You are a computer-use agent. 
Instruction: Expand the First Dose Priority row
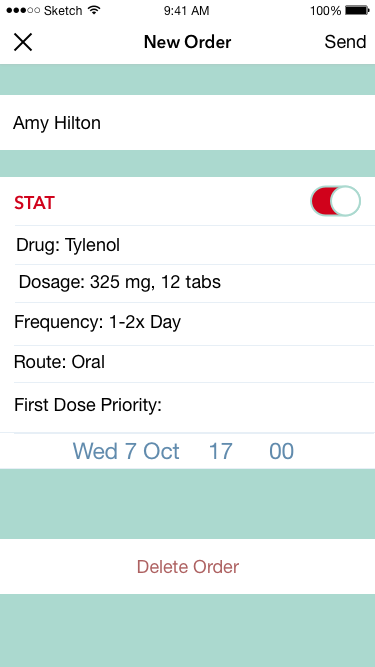pyautogui.click(x=195, y=405)
